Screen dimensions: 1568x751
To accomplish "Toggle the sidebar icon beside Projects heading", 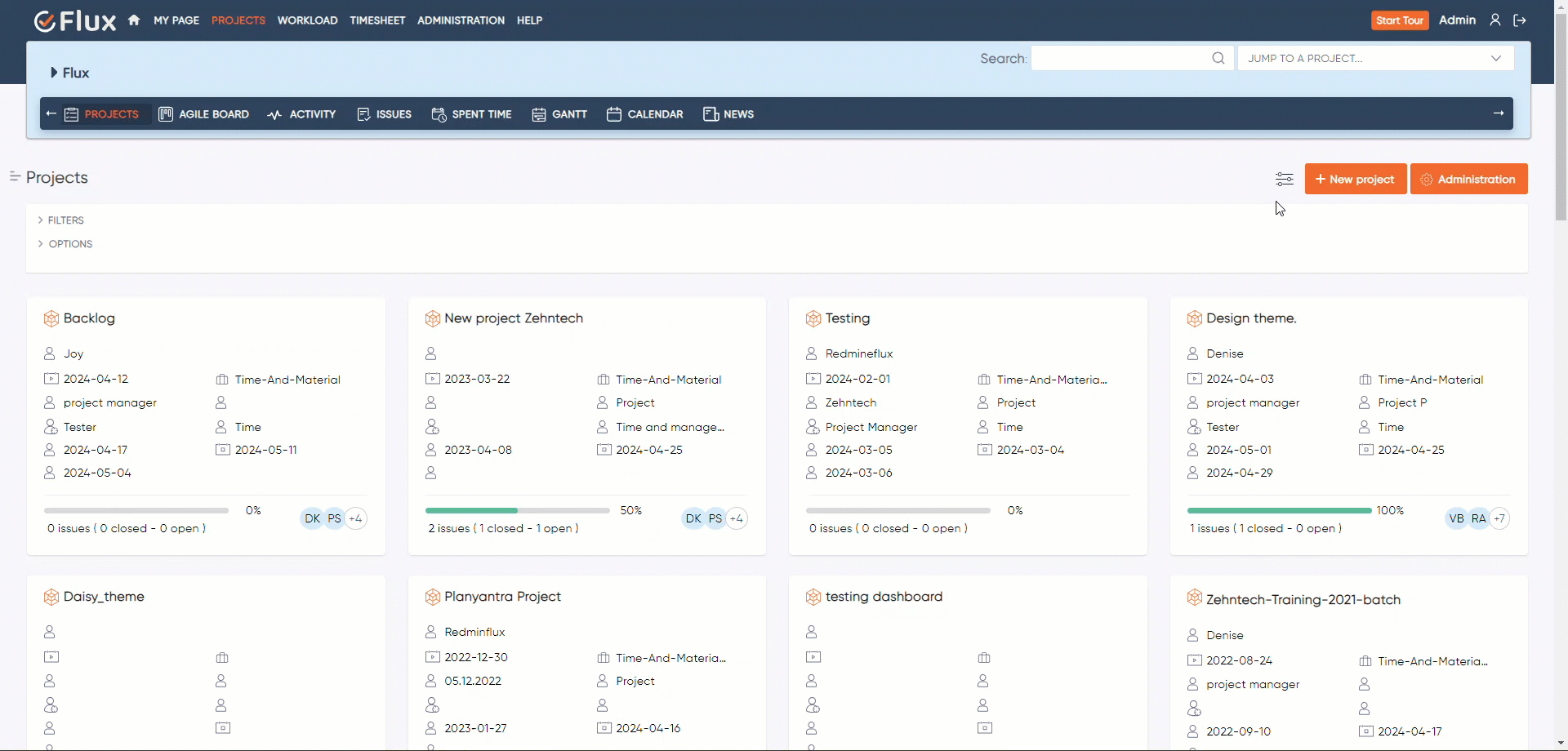I will point(15,176).
